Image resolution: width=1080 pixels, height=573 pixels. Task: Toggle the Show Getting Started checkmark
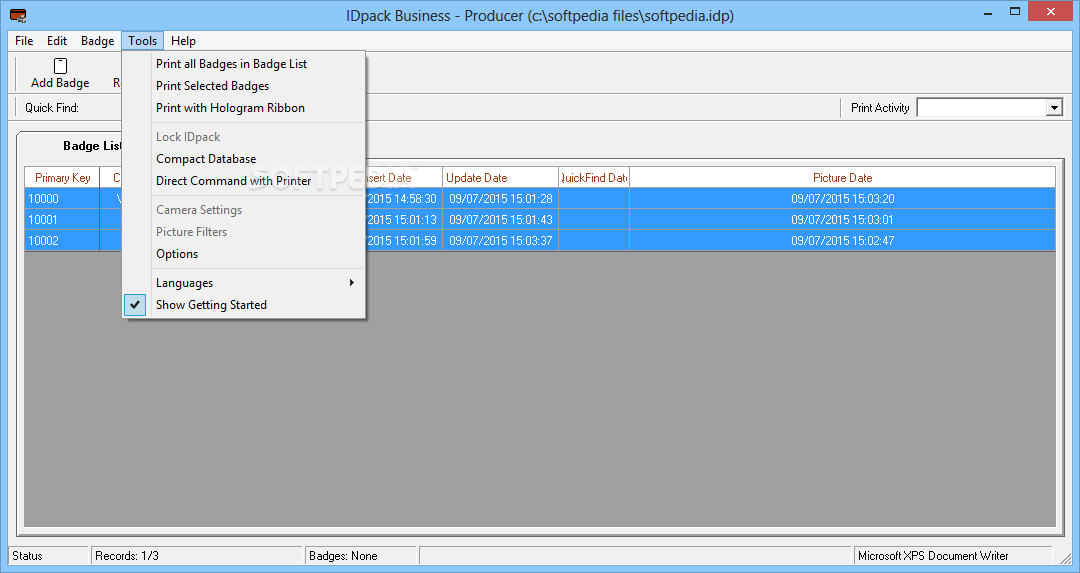click(135, 304)
